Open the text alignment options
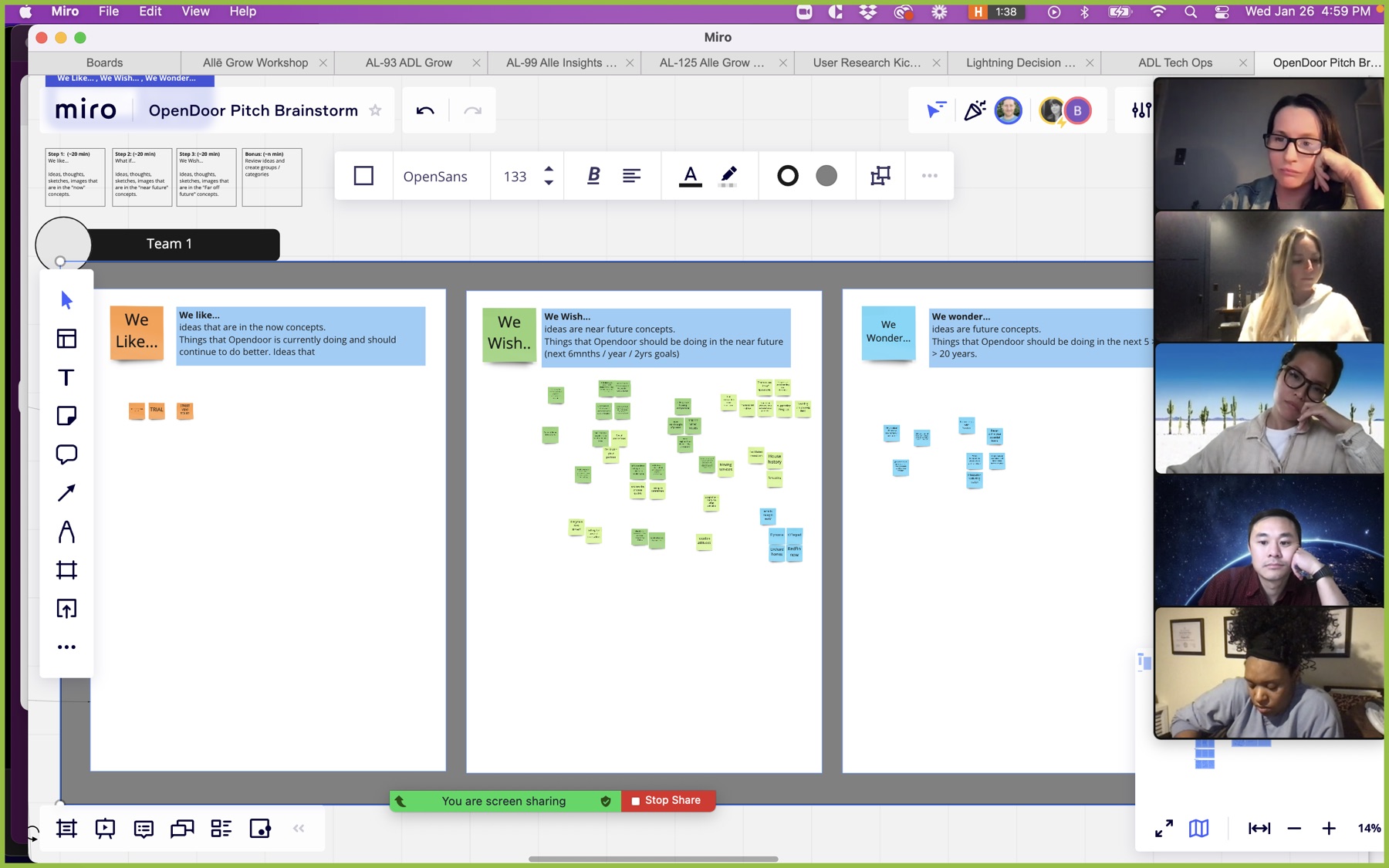Screen dimensions: 1389x868 coord(632,176)
